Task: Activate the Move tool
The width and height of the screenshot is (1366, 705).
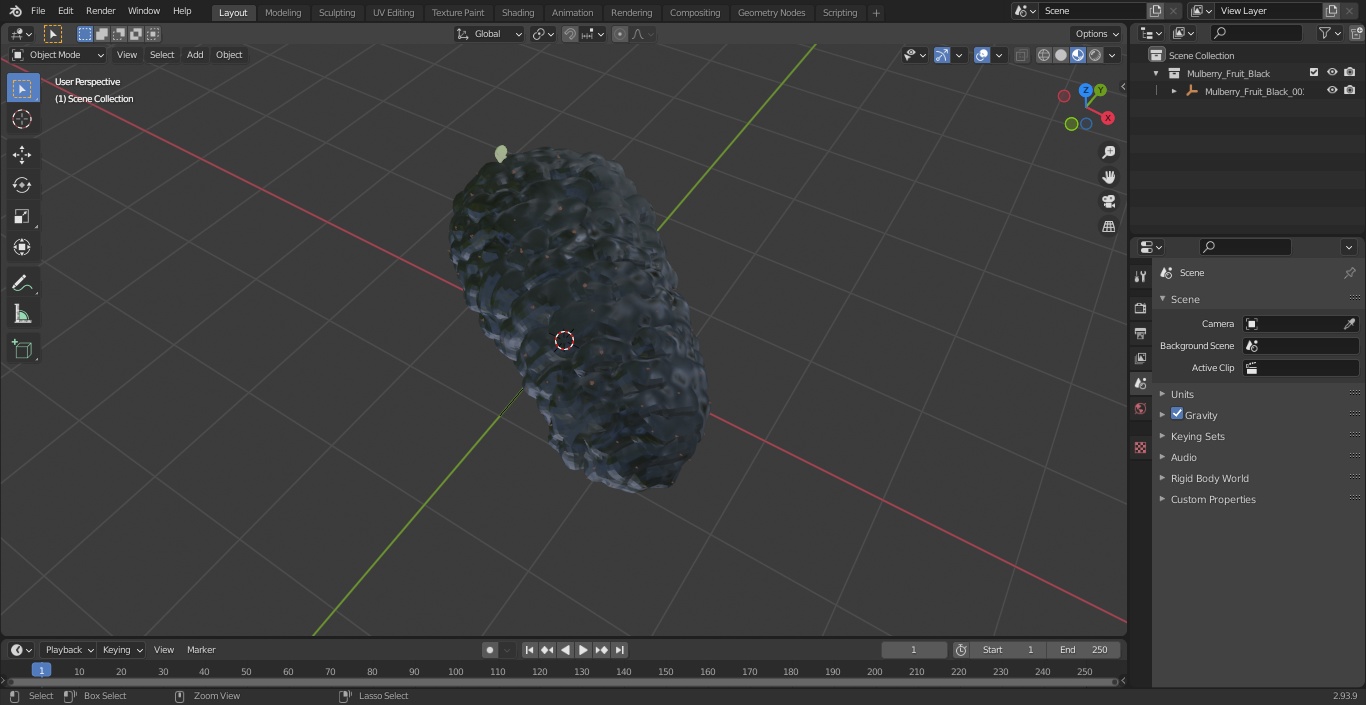Action: pyautogui.click(x=22, y=154)
